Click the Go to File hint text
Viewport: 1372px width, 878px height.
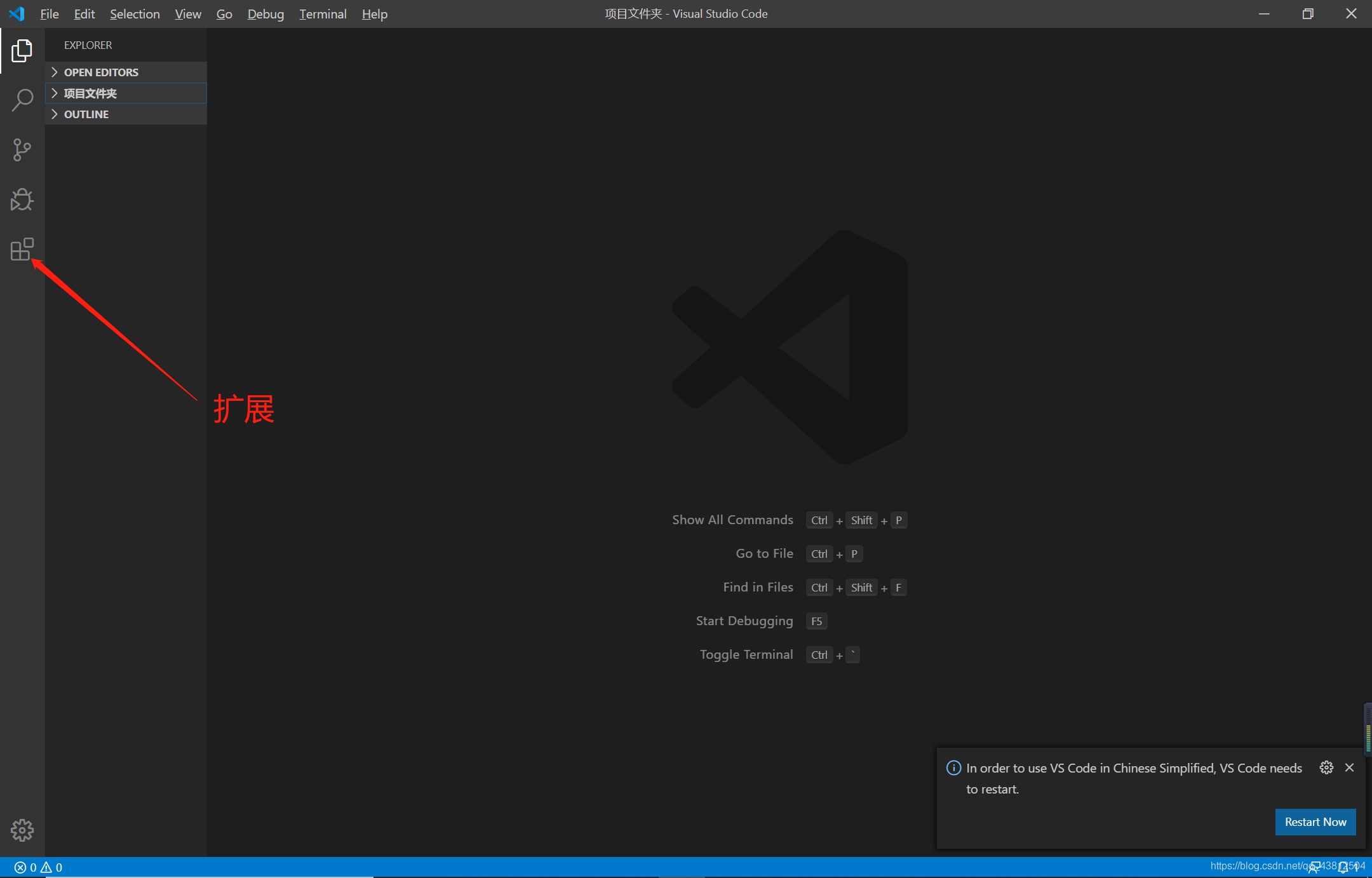(764, 553)
